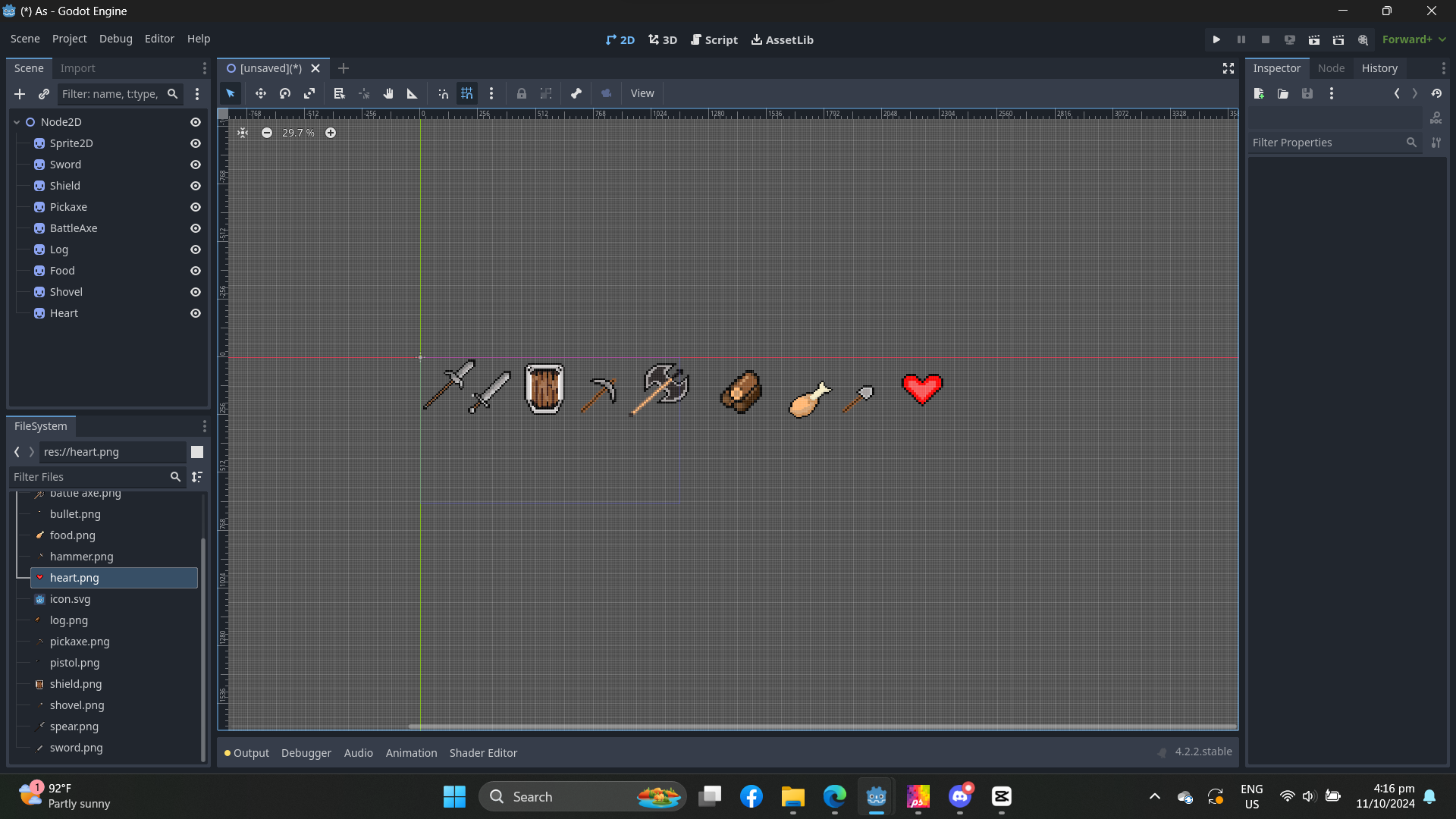Image resolution: width=1456 pixels, height=819 pixels.
Task: Choose the Scale Mode tool
Action: tap(309, 93)
